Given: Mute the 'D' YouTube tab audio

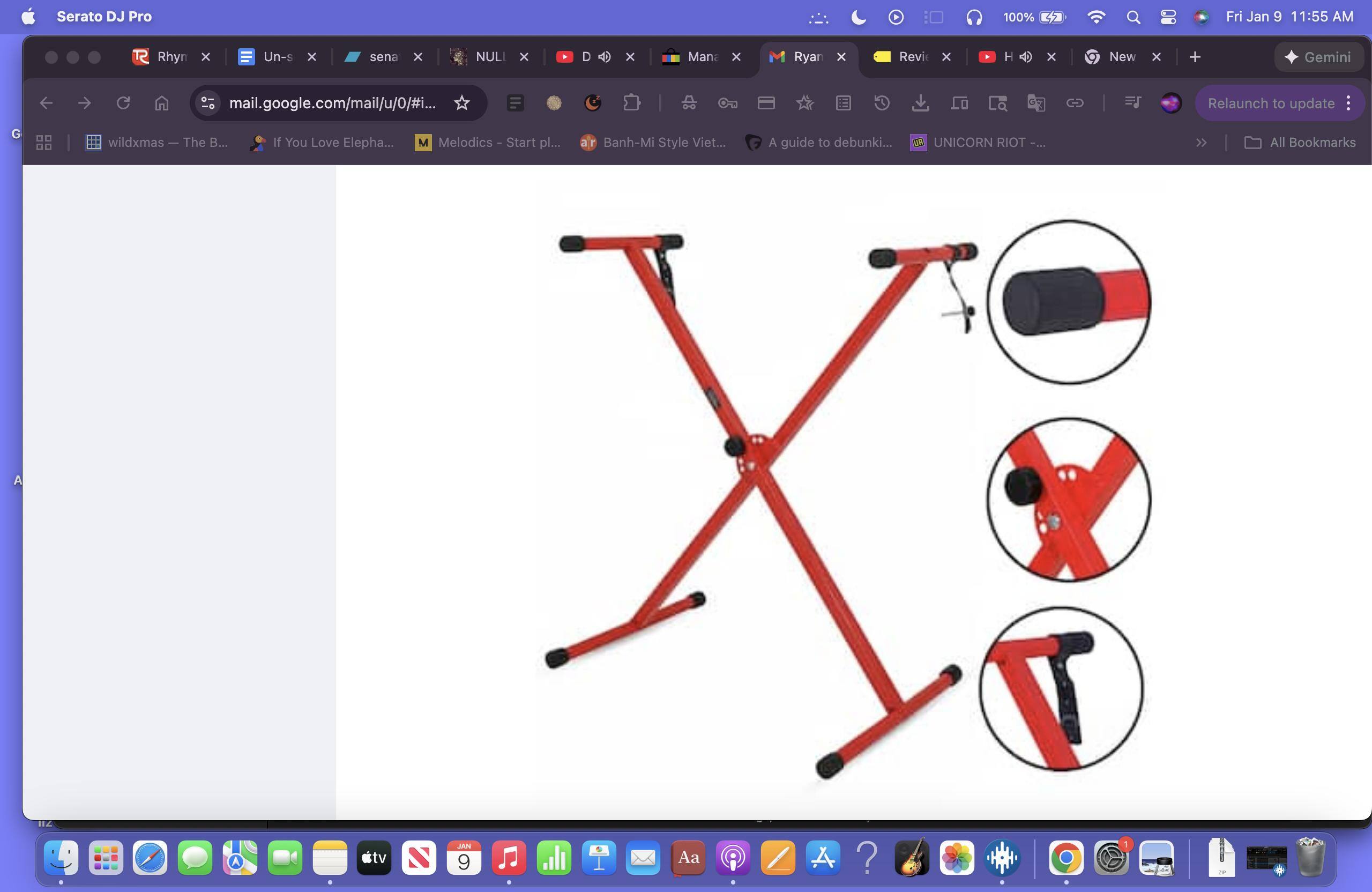Looking at the screenshot, I should click(604, 56).
